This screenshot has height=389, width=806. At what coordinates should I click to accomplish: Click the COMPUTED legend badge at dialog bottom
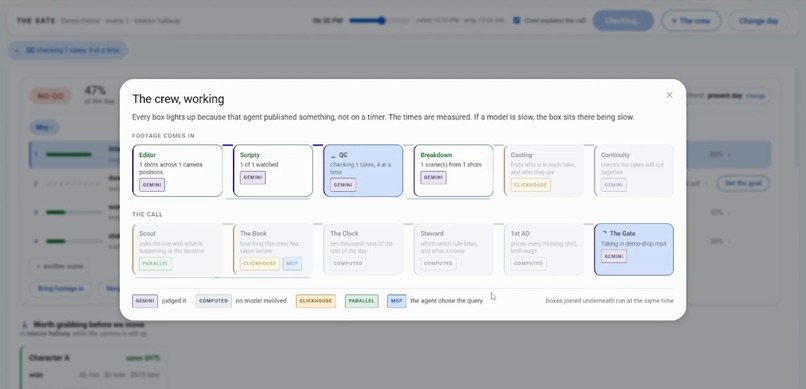pyautogui.click(x=213, y=301)
